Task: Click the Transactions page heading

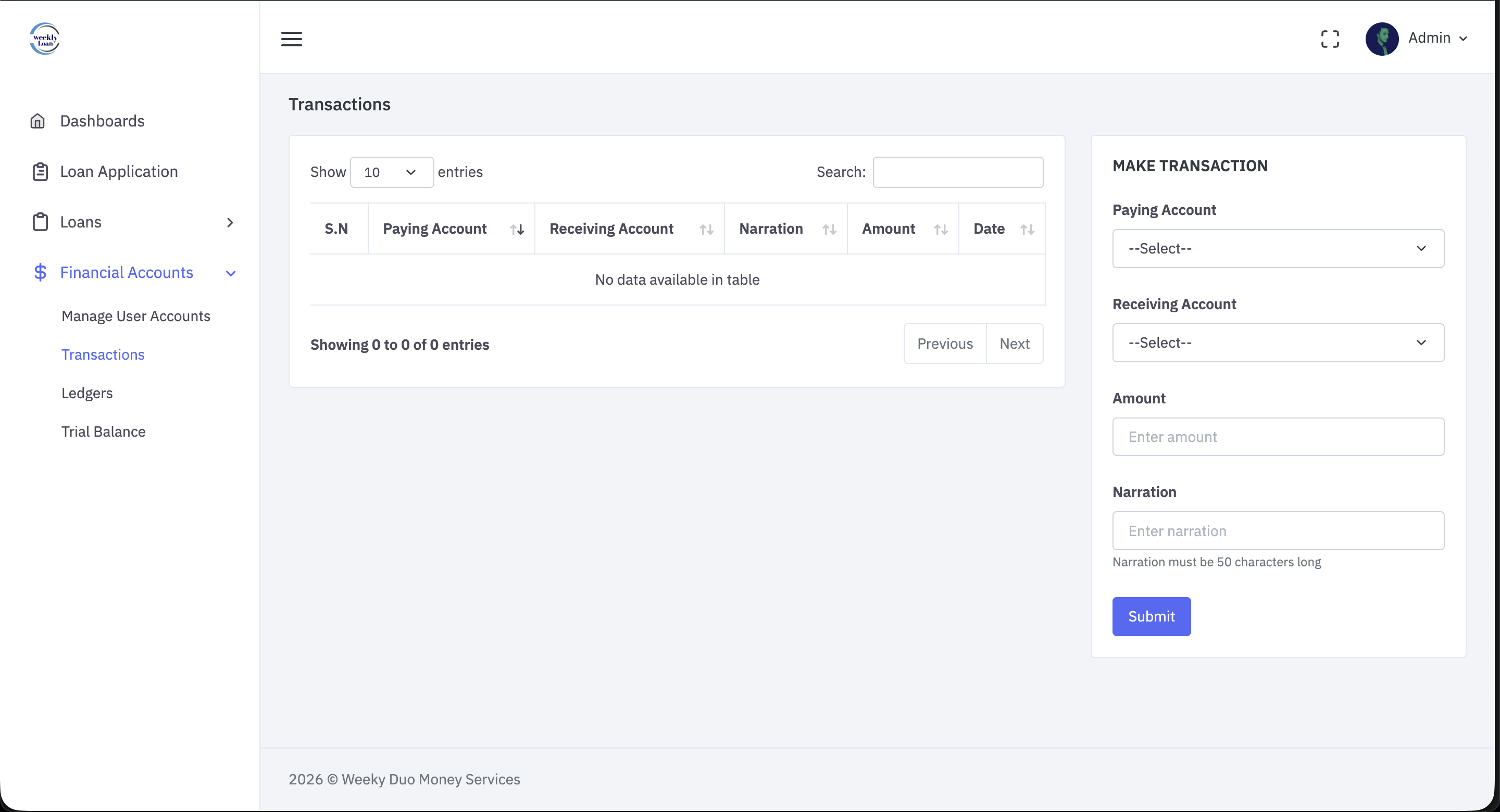Action: point(340,104)
